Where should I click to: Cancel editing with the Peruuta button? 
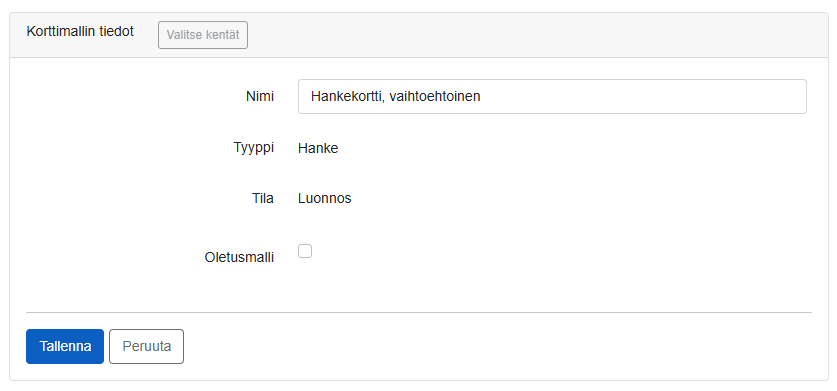pos(147,346)
